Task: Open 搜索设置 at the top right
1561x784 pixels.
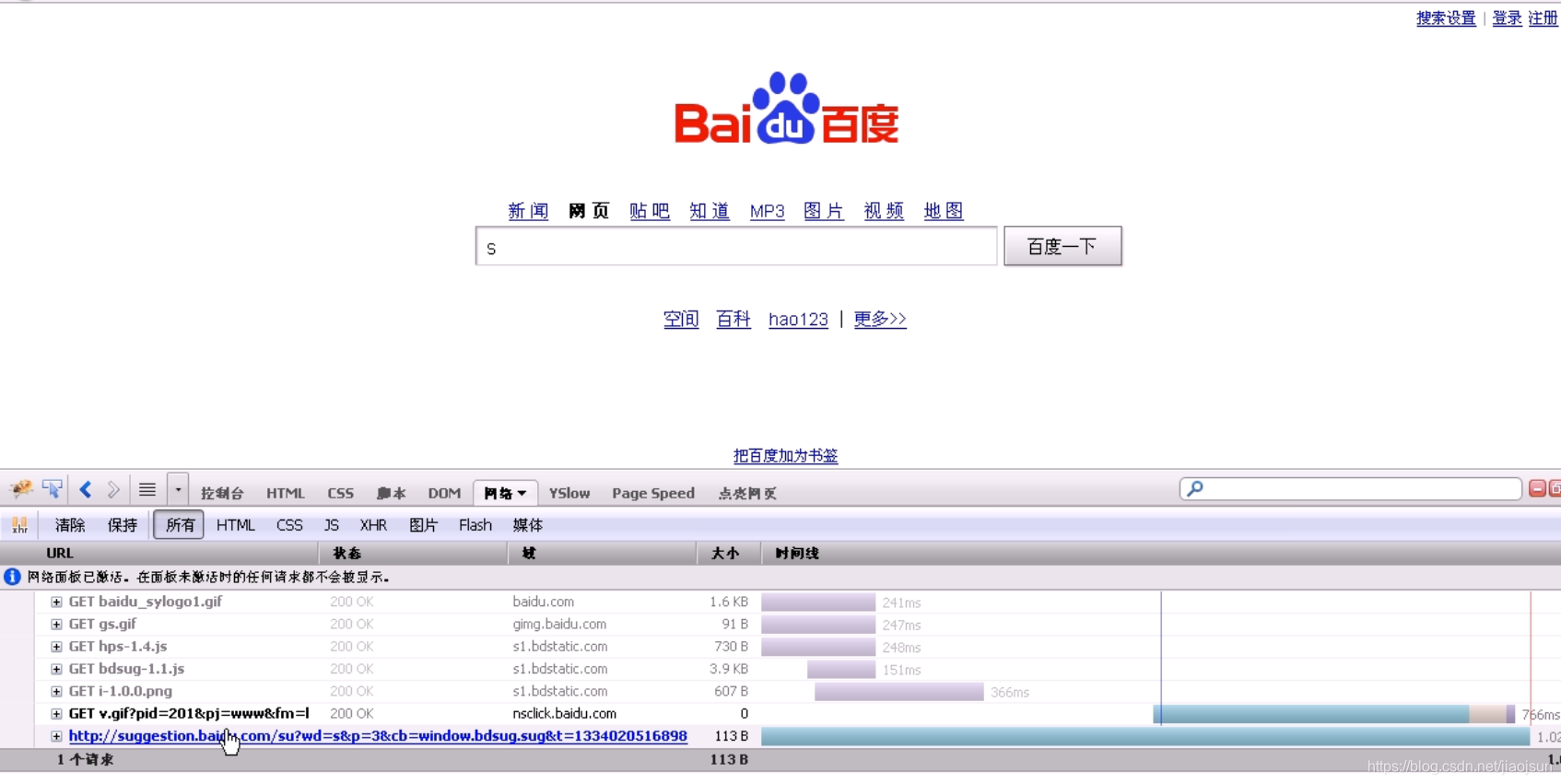Action: [1446, 18]
